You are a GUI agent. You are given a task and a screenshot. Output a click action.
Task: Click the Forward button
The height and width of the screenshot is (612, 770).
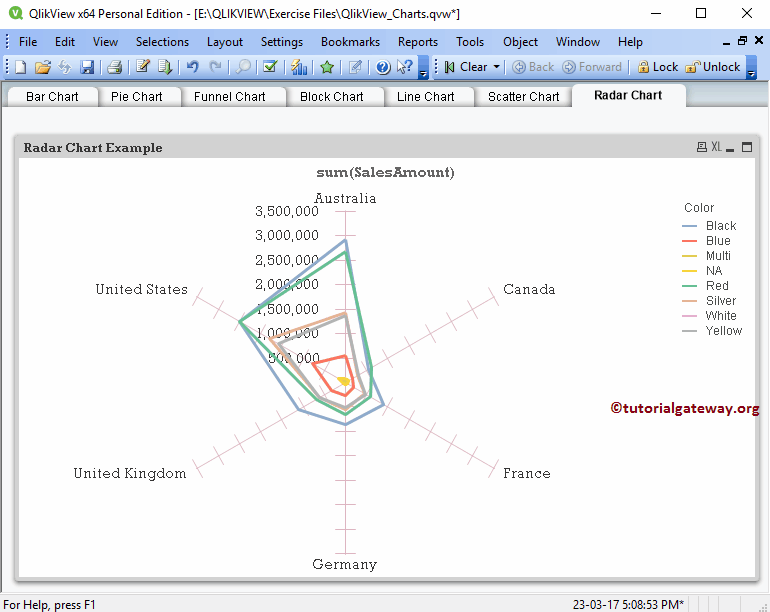(x=592, y=67)
